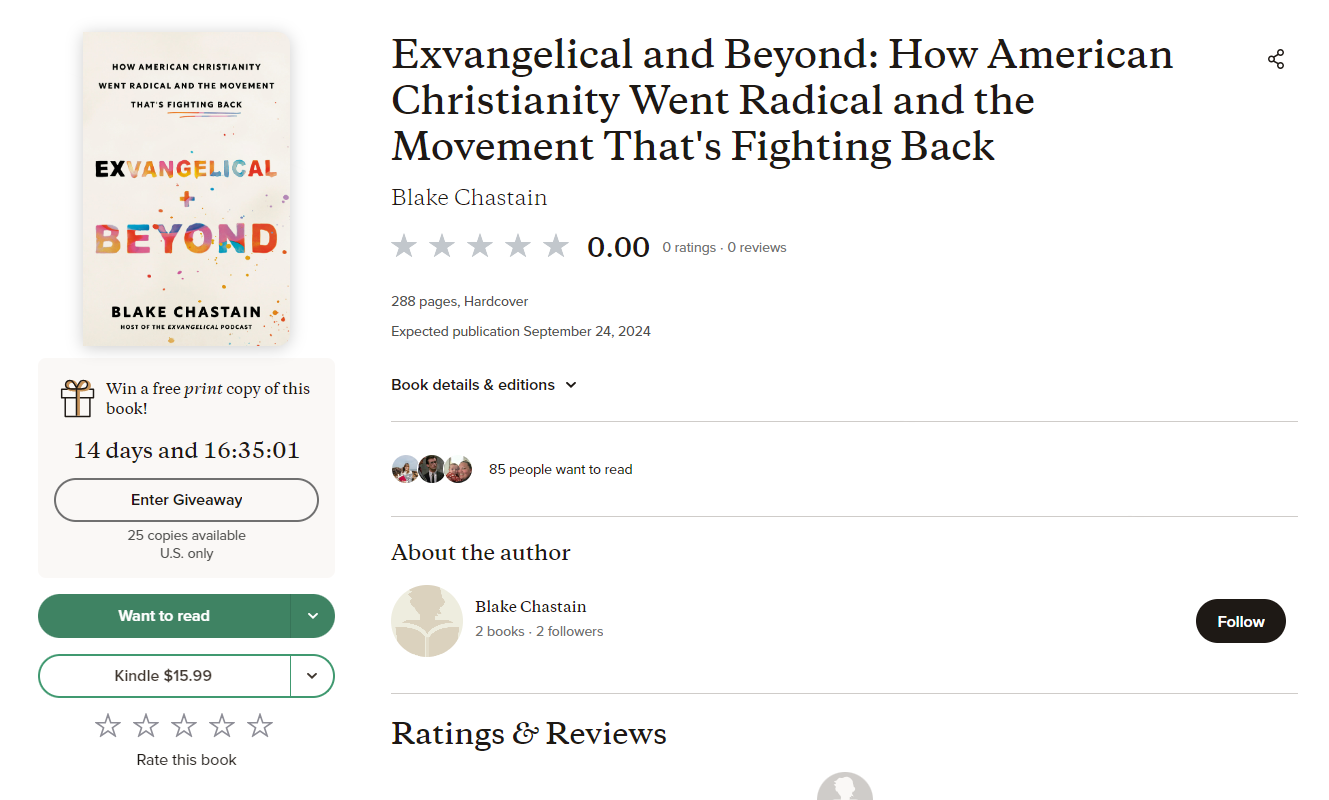1329x800 pixels.
Task: Follow author Blake Chastain
Action: [1240, 621]
